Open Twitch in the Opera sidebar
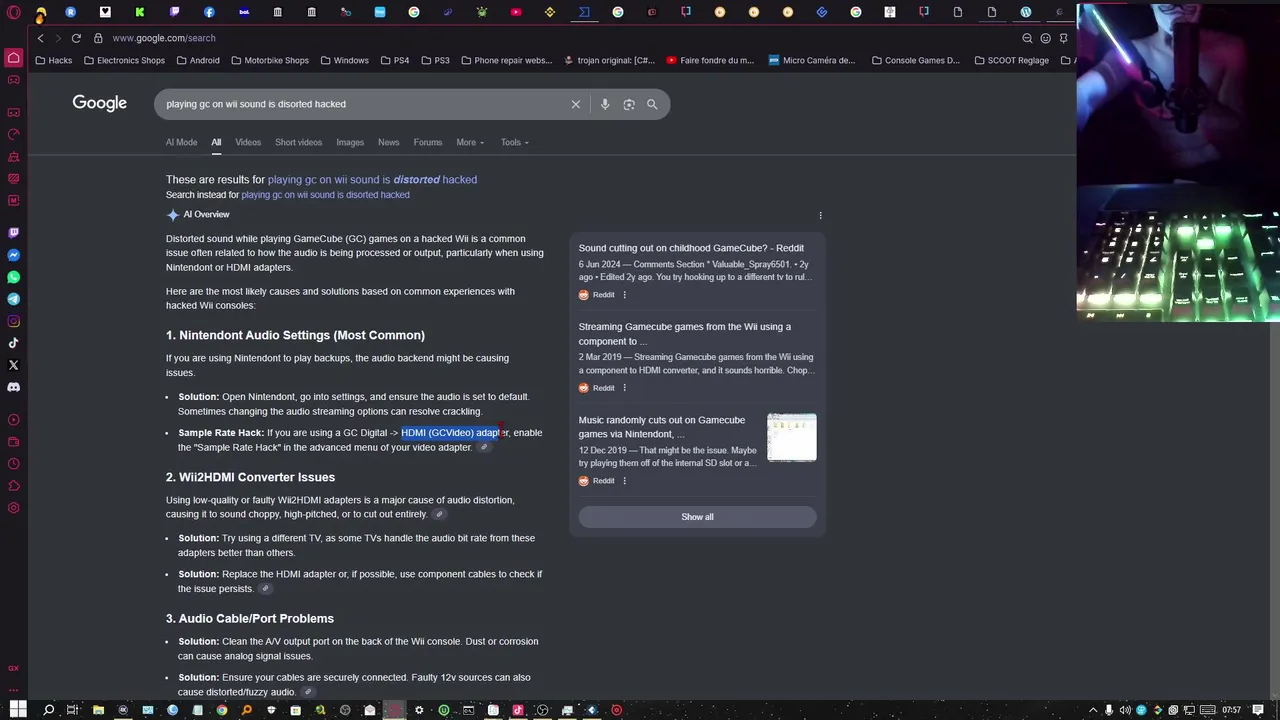 coord(14,233)
